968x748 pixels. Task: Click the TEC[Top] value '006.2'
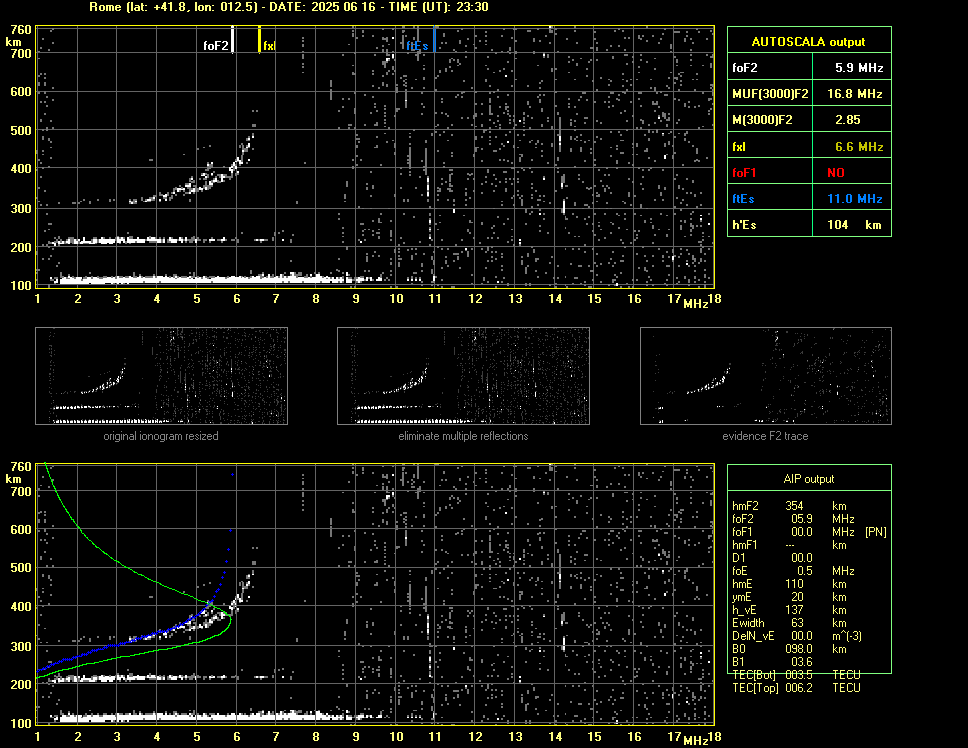799,688
